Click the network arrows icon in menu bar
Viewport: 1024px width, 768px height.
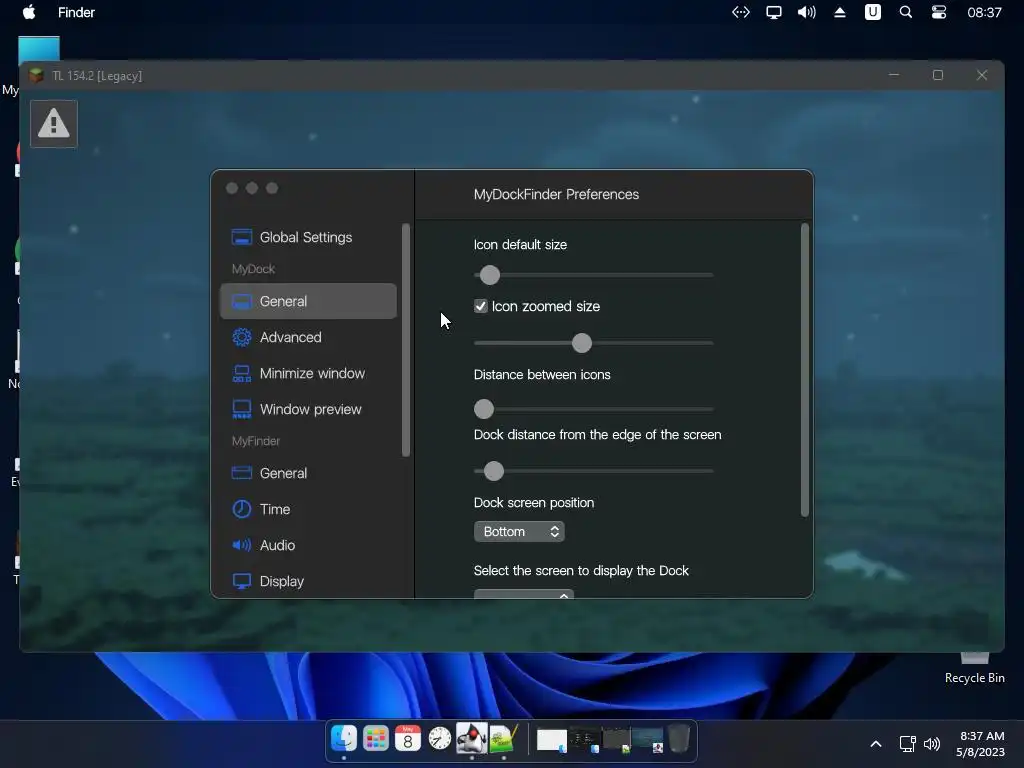741,12
